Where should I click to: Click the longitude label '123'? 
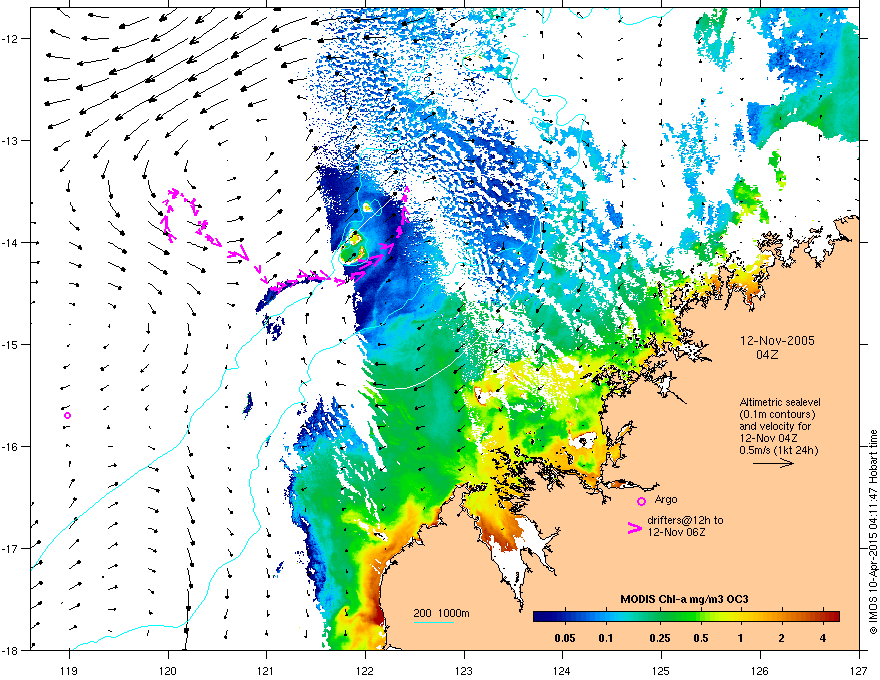464,670
